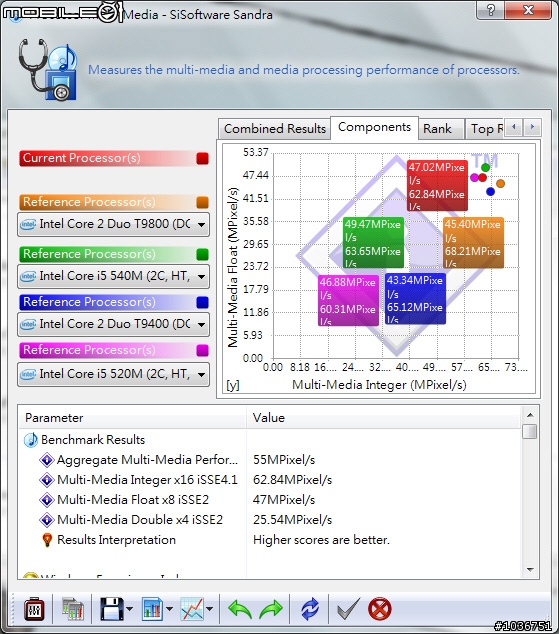
Task: Click the Parameter column header
Action: point(133,418)
